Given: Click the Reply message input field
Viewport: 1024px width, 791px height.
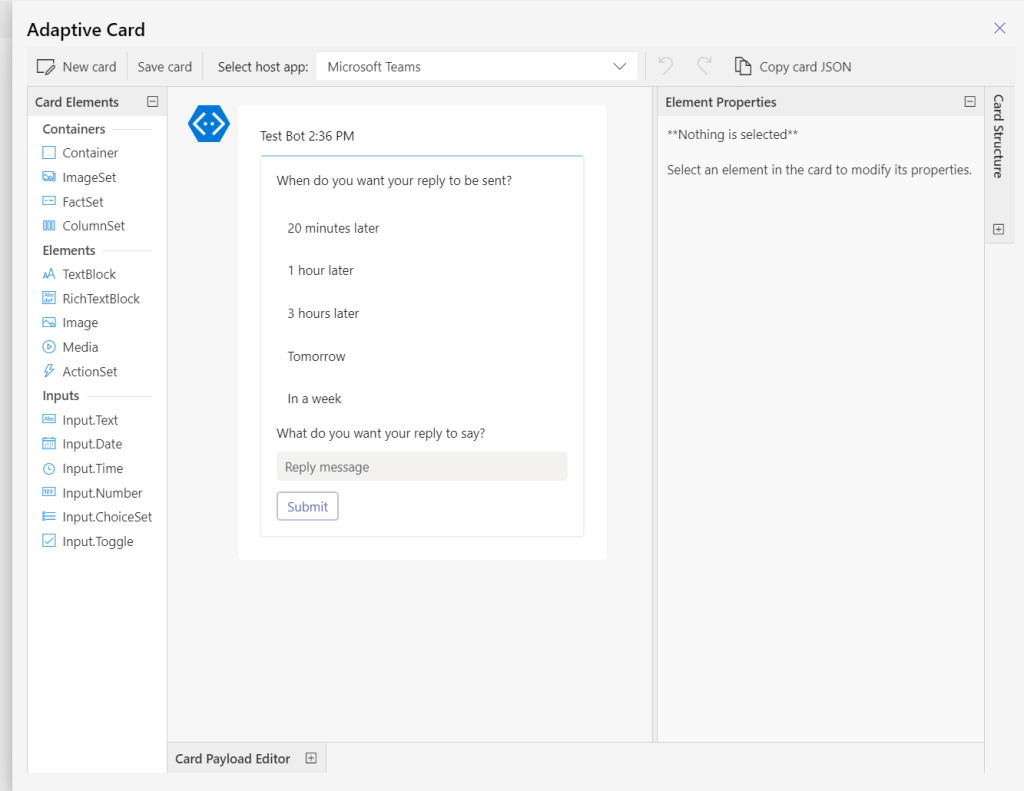Looking at the screenshot, I should (421, 467).
